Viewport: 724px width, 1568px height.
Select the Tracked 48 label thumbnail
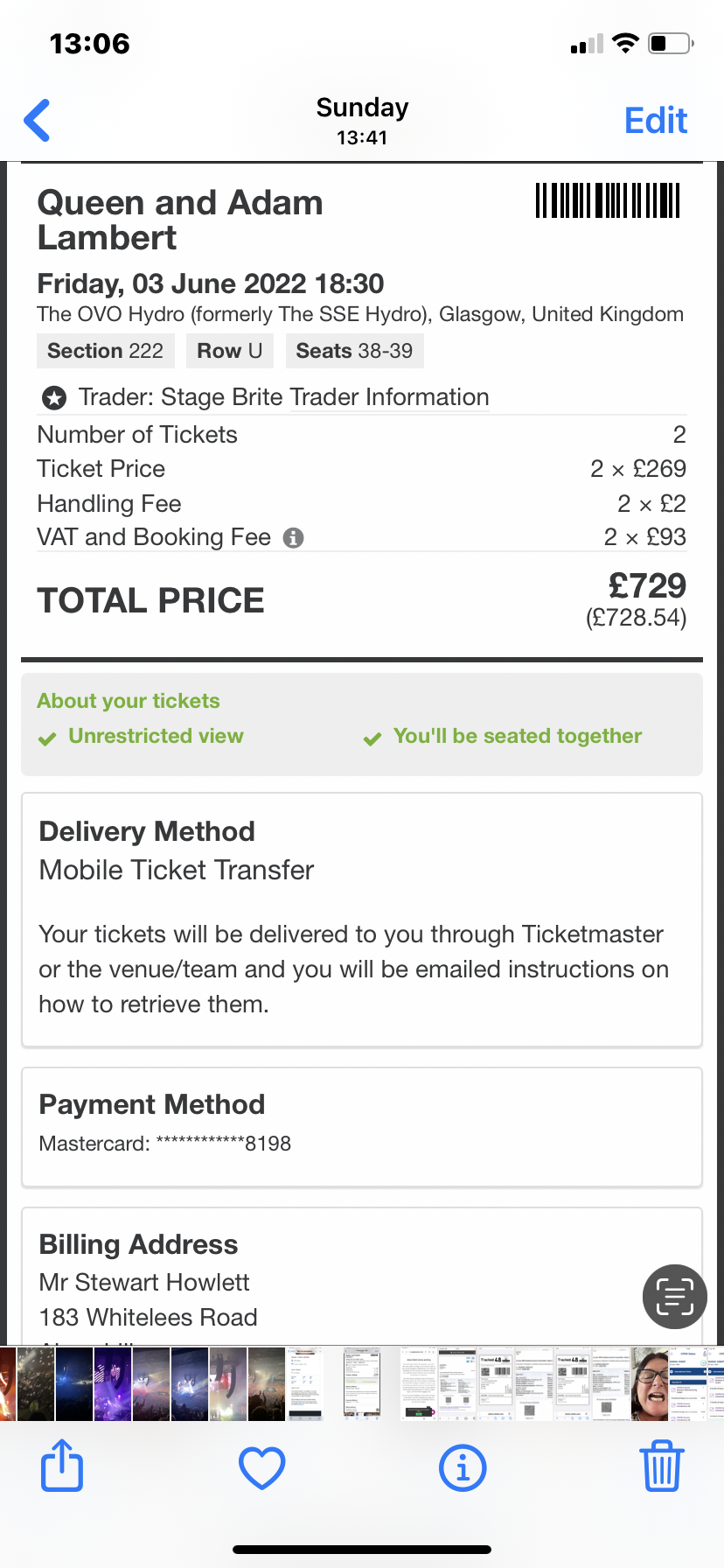[496, 1382]
